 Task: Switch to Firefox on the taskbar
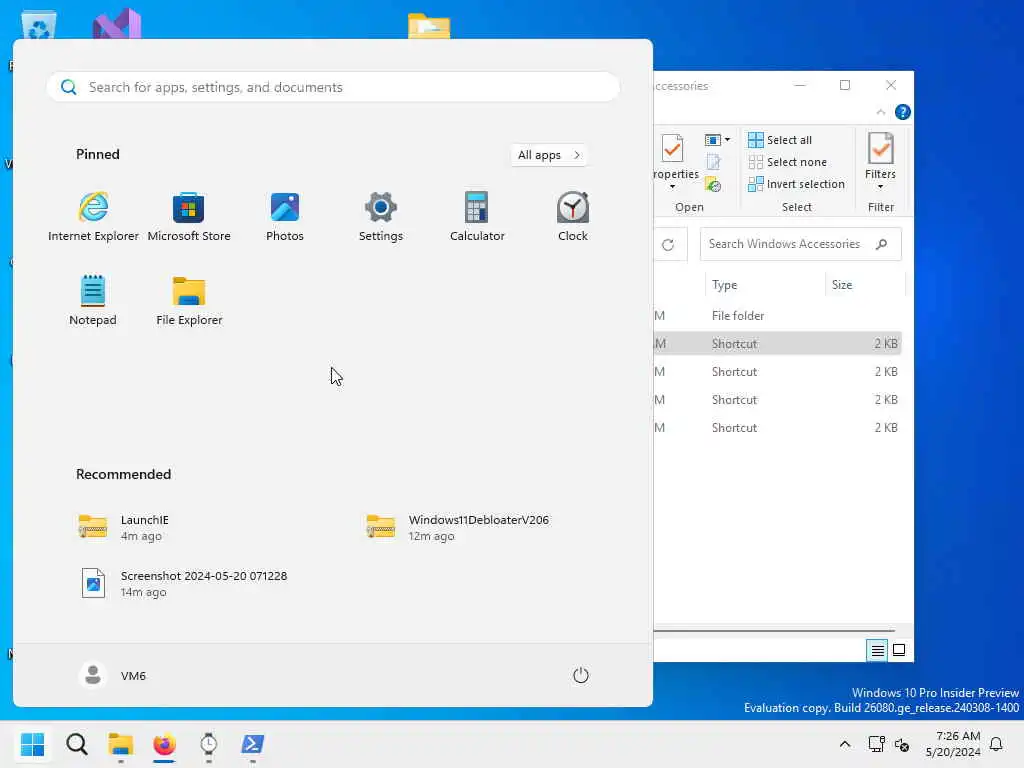[x=165, y=744]
